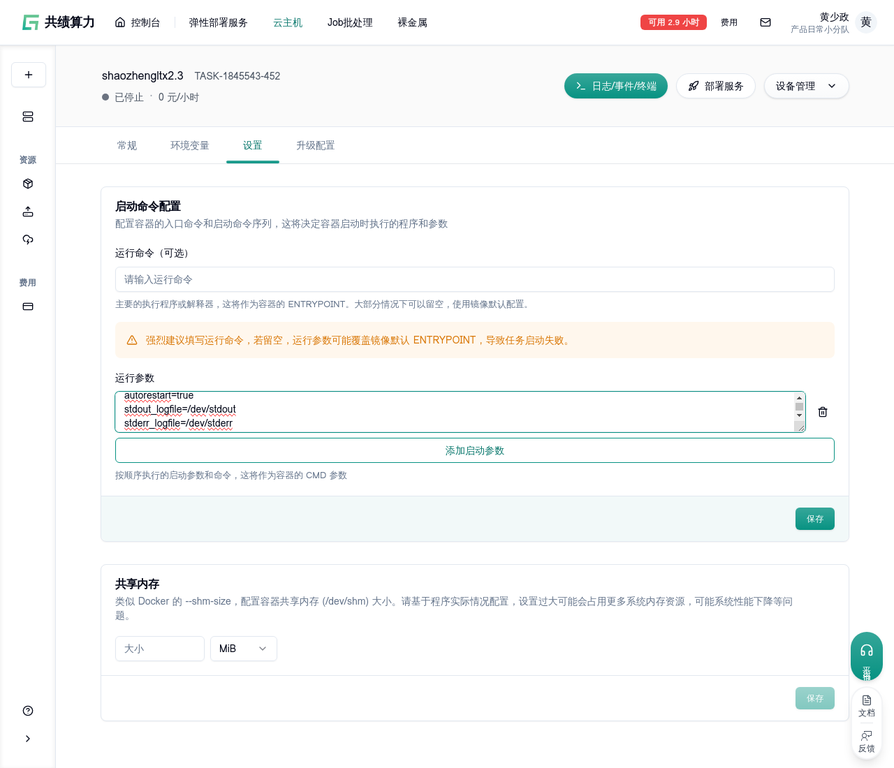The width and height of the screenshot is (894, 768).
Task: Open the billing card icon in the sidebar
Action: click(28, 306)
